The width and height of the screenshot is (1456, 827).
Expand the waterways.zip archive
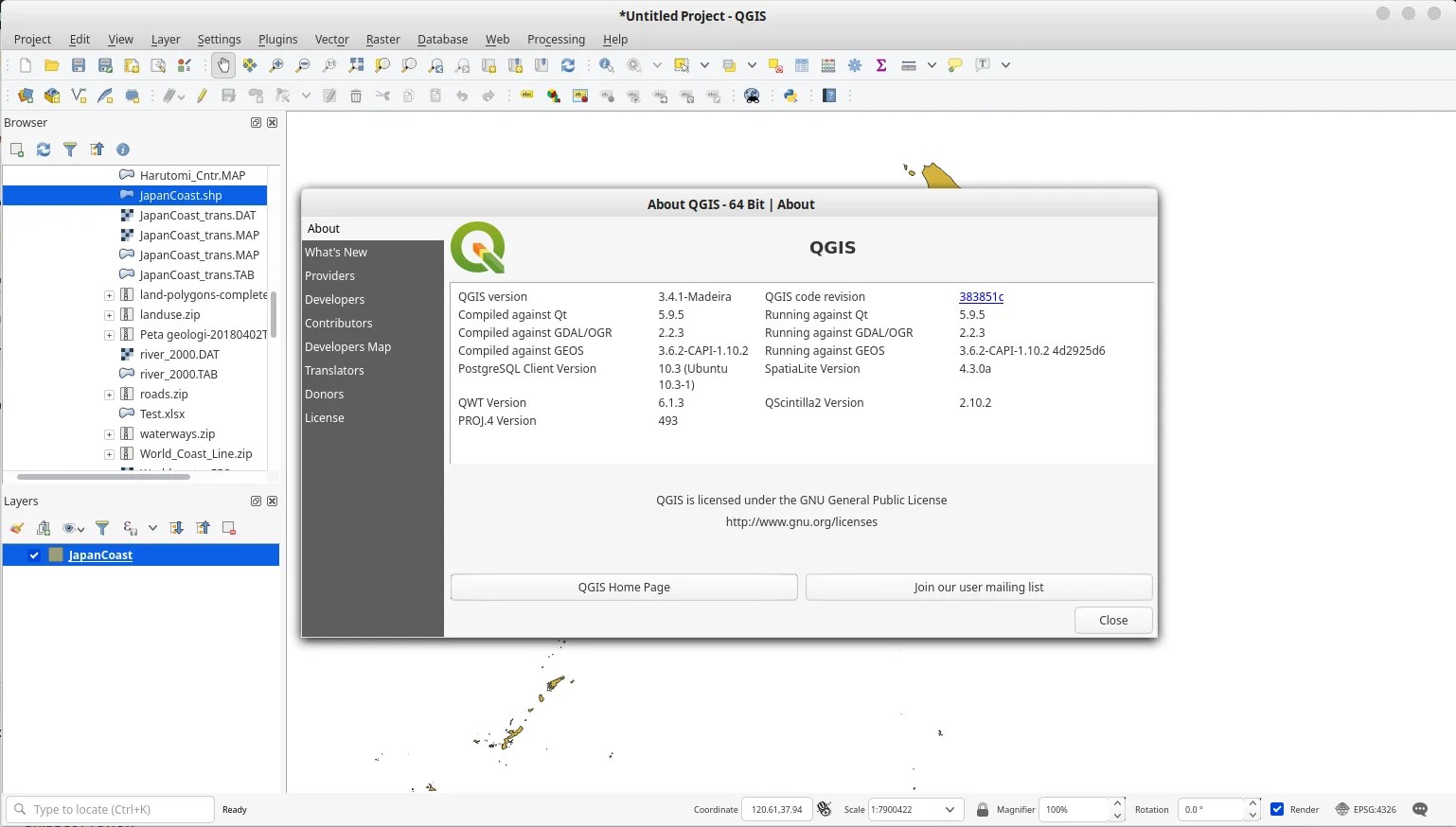(109, 434)
